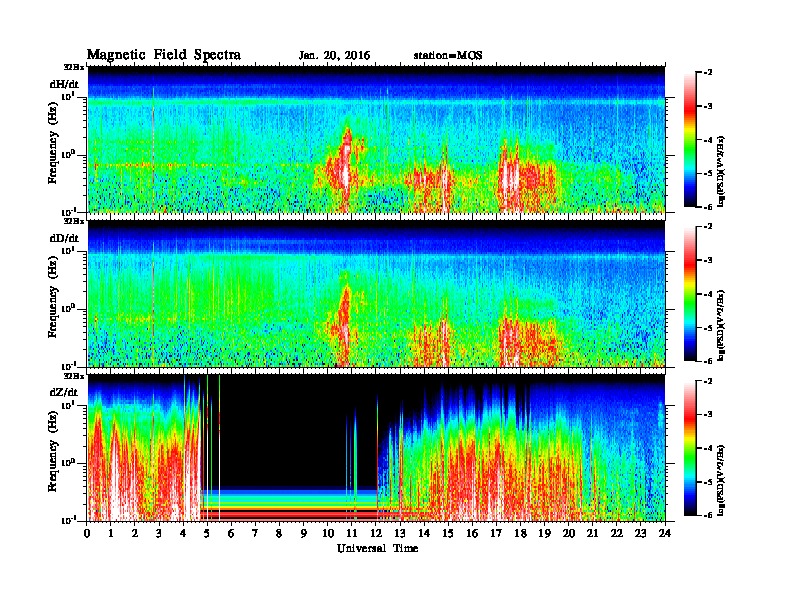Pick the dH/dt panel's color scale bar

[690, 139]
